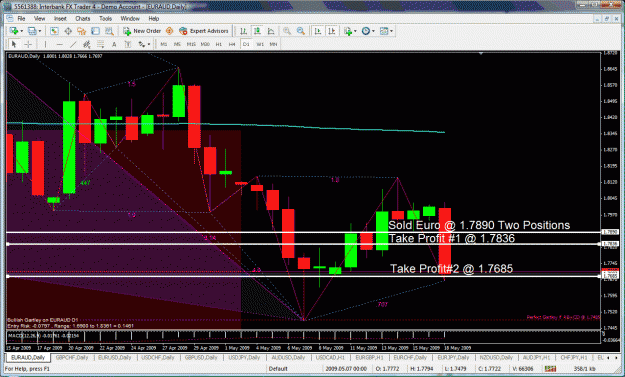
Task: Open the Templates icon
Action: tap(384, 31)
